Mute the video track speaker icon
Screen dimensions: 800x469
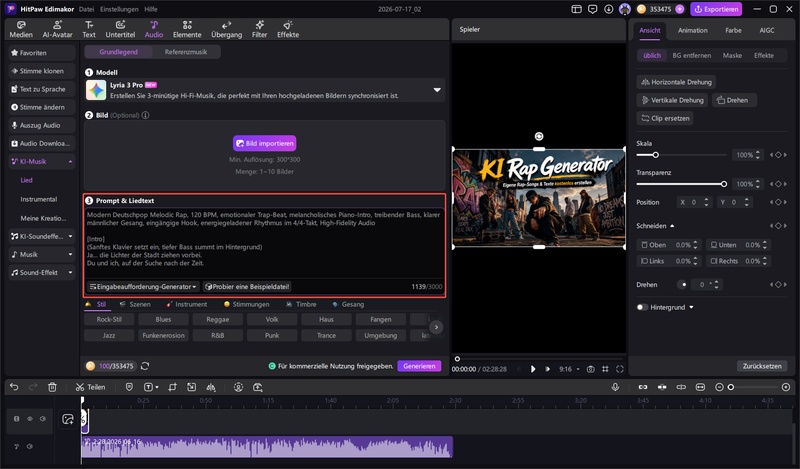tap(43, 418)
